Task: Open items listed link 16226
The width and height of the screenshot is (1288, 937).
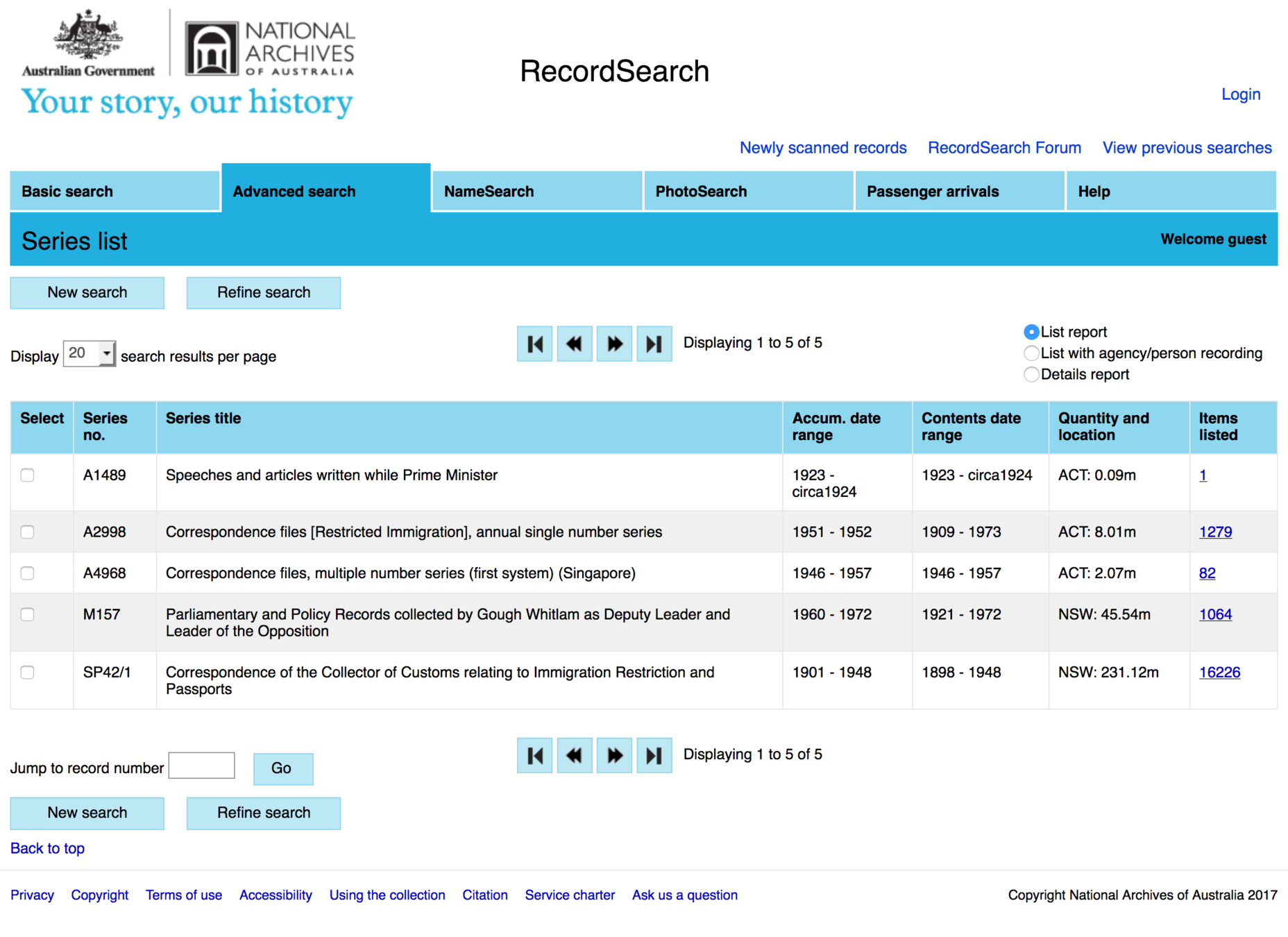Action: point(1219,673)
